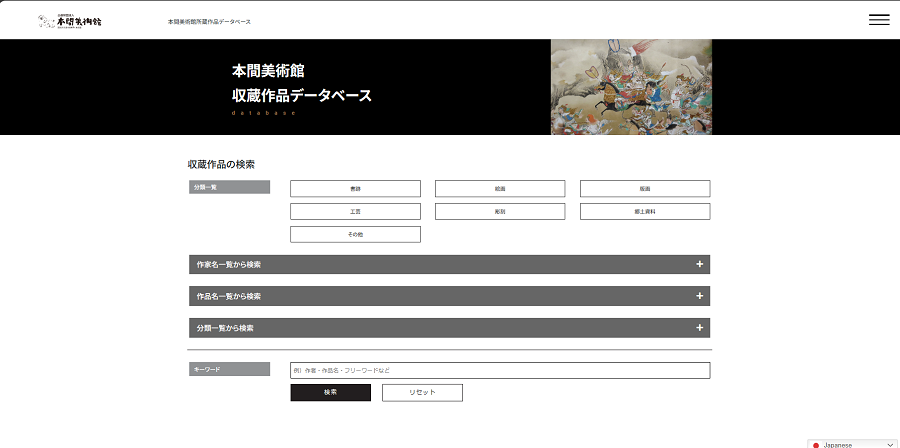
Task: Open the hamburger menu icon
Action: click(879, 19)
